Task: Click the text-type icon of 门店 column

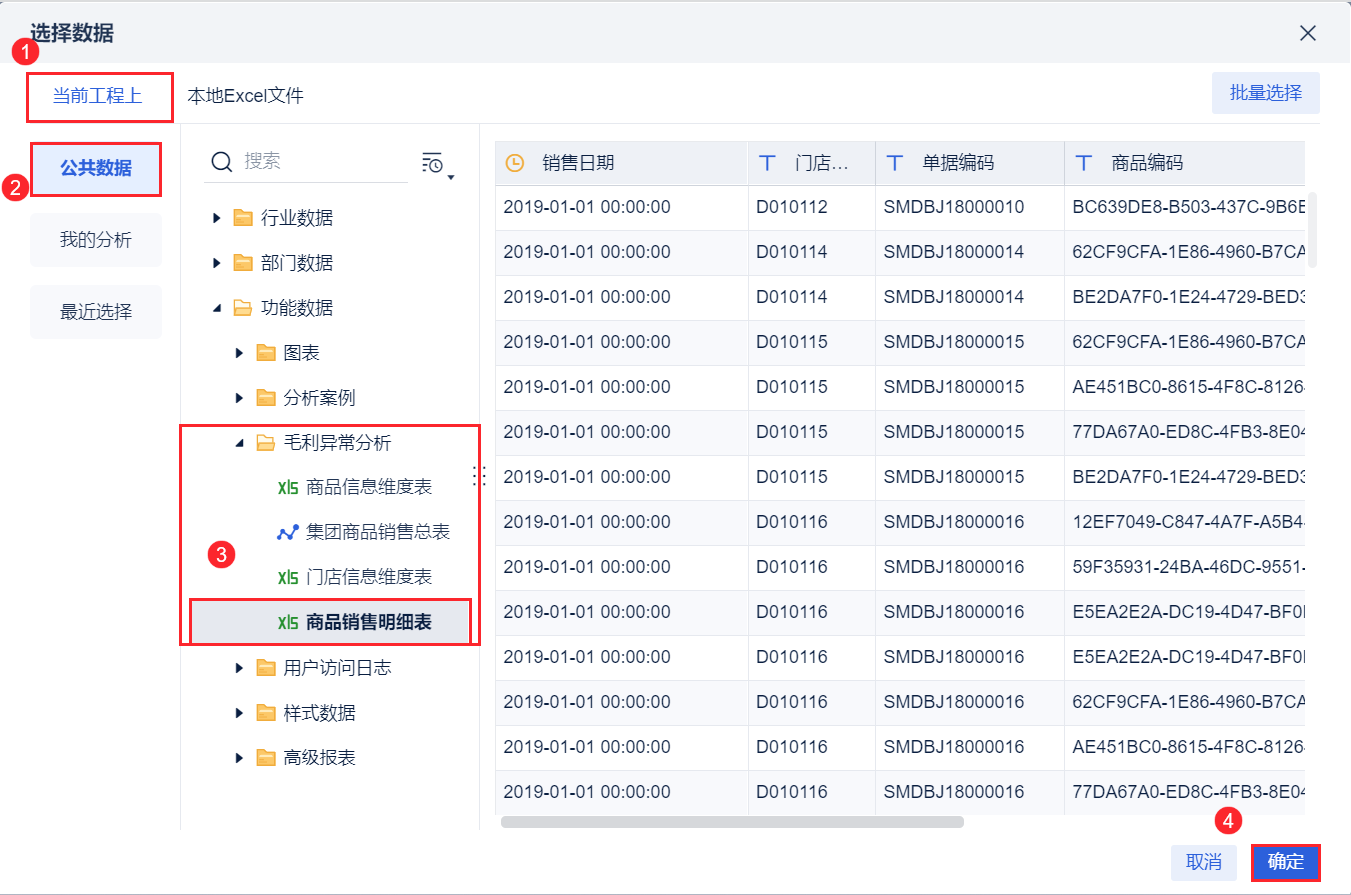Action: coord(768,163)
